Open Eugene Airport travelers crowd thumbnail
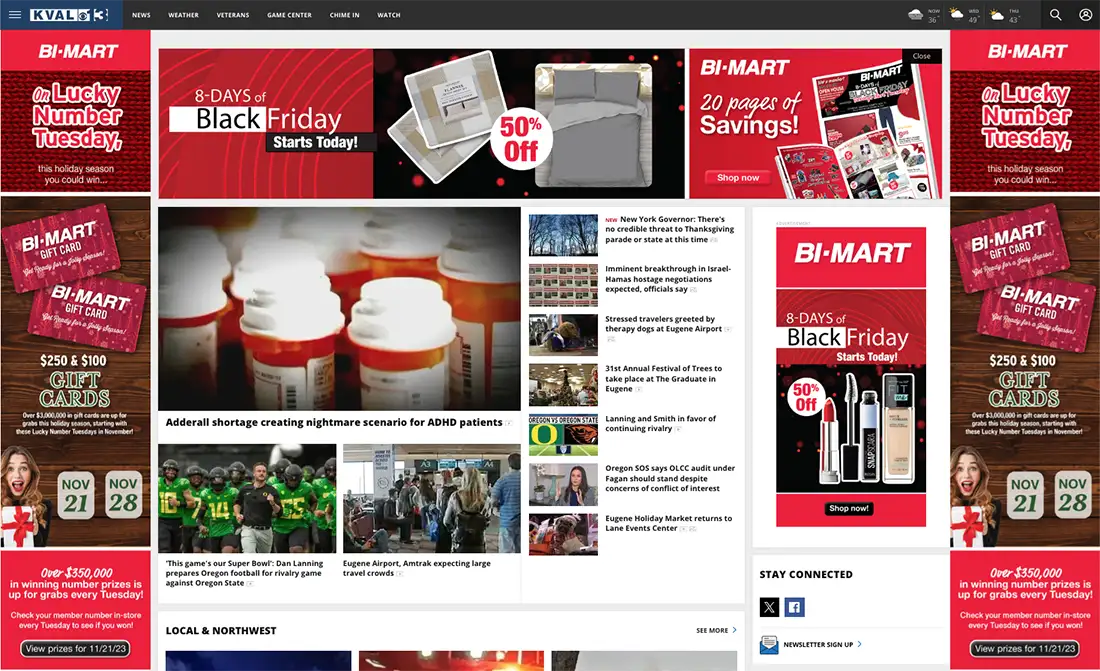1100x671 pixels. point(431,498)
